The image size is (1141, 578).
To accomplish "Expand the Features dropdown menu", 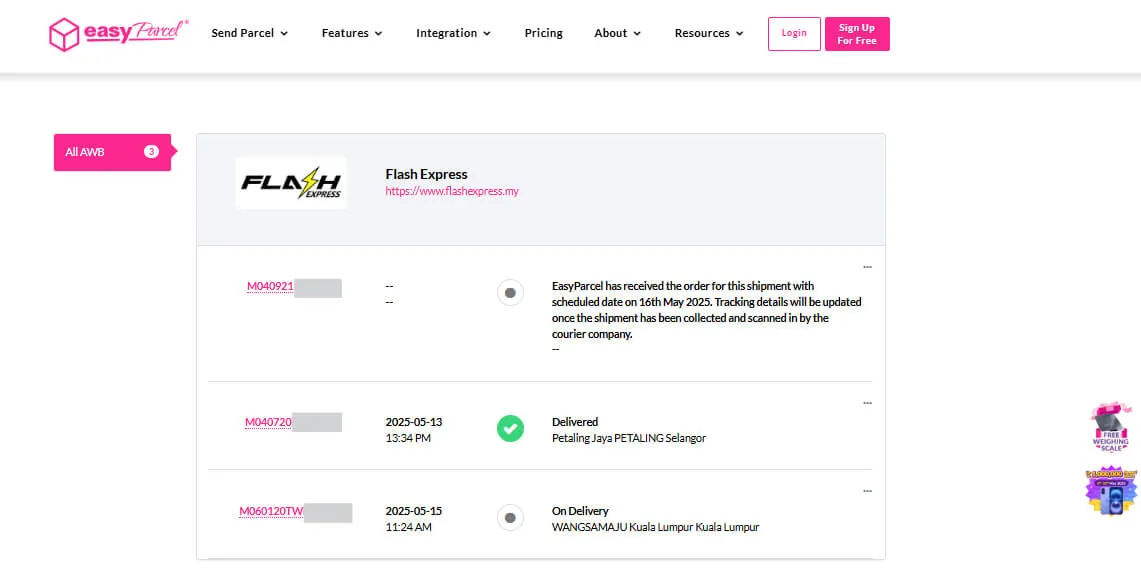I will [x=352, y=34].
